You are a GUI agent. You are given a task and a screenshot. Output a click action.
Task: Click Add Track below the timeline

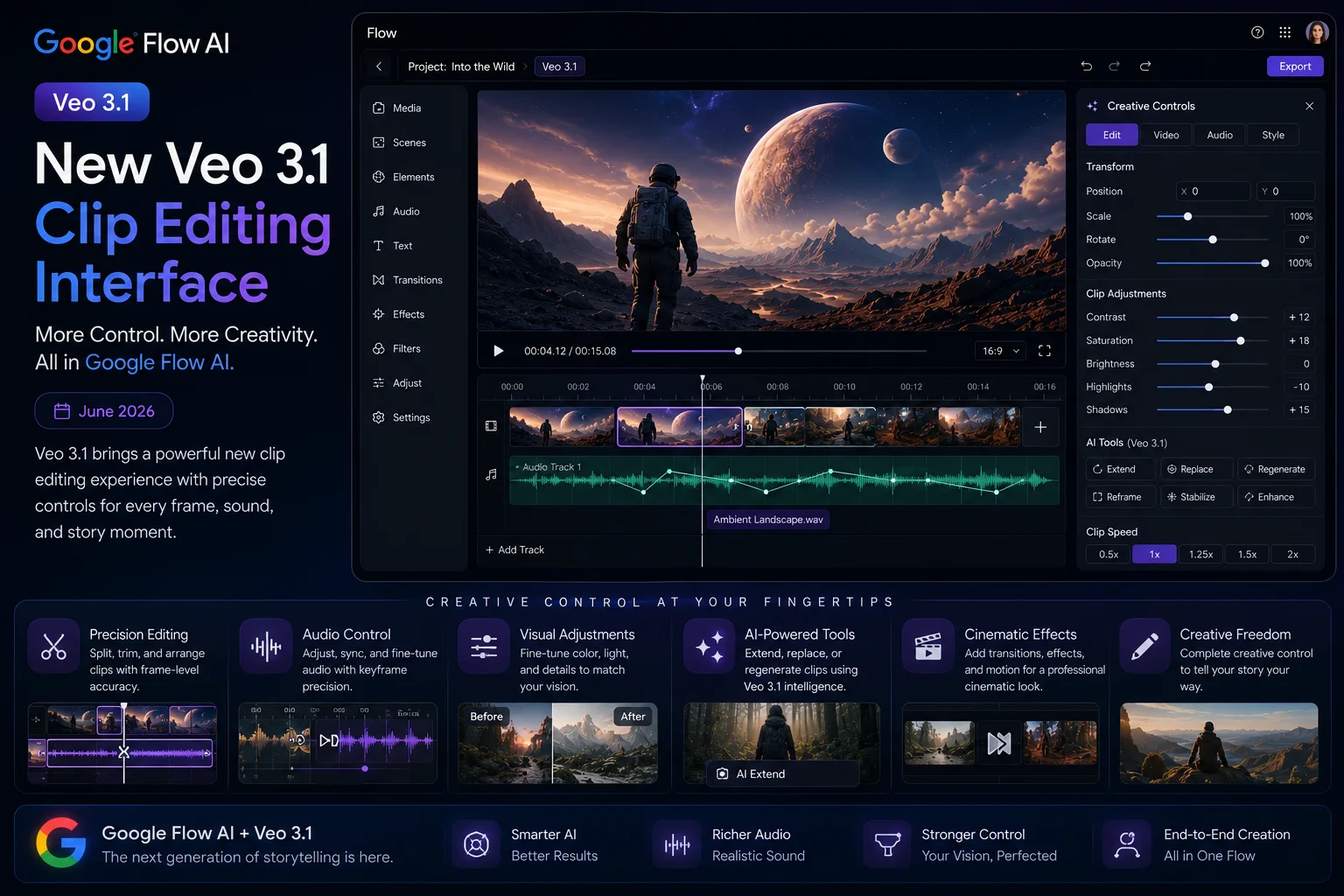(515, 549)
